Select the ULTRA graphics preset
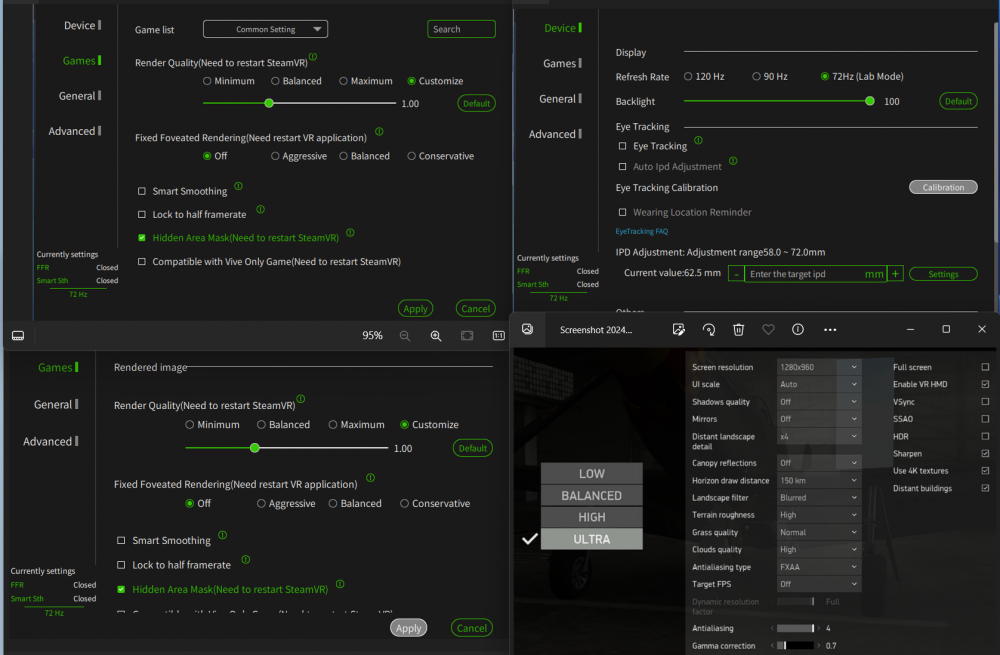The width and height of the screenshot is (1000, 655). 591,538
